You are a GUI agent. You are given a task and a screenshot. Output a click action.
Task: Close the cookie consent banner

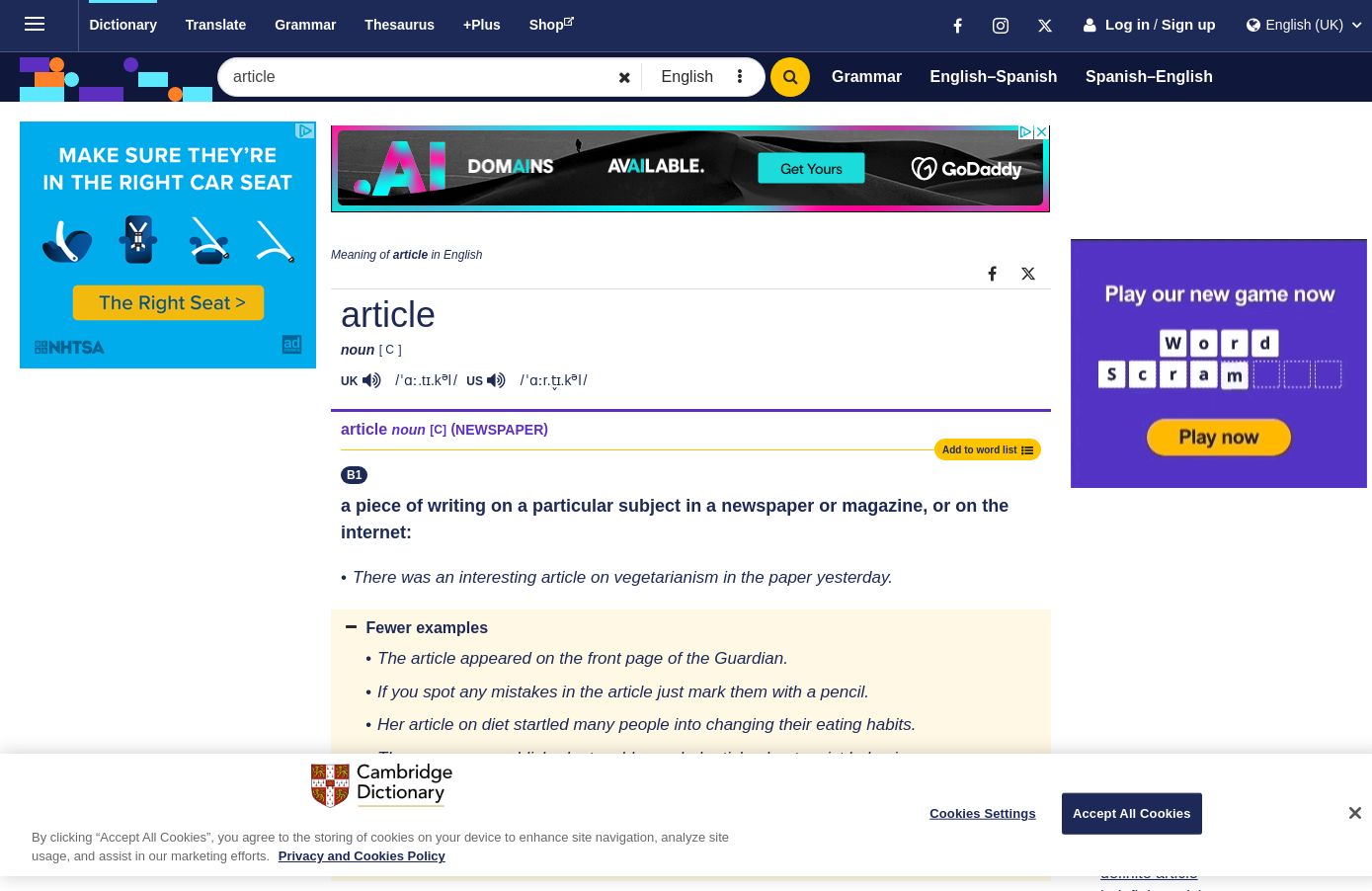tap(1354, 813)
